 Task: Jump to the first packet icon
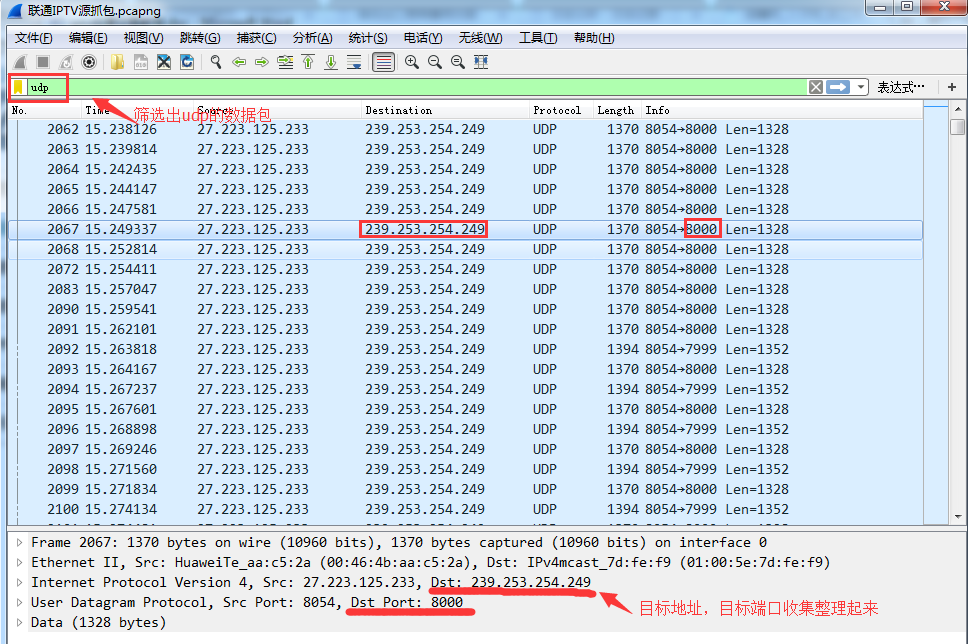(308, 62)
